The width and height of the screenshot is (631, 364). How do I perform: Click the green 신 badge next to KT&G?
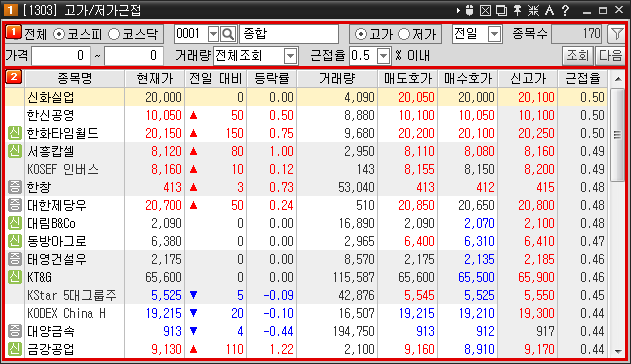(14, 277)
